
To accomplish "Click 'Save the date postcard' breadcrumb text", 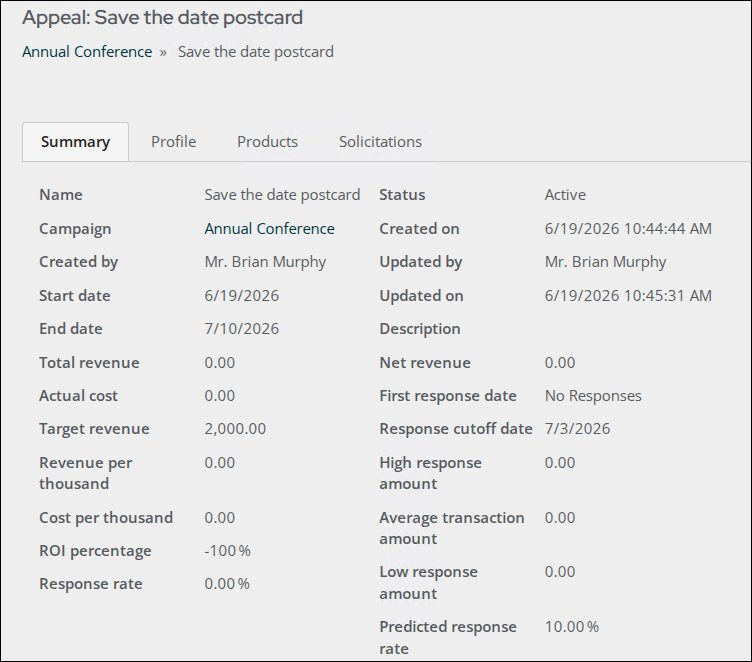I will (x=256, y=52).
